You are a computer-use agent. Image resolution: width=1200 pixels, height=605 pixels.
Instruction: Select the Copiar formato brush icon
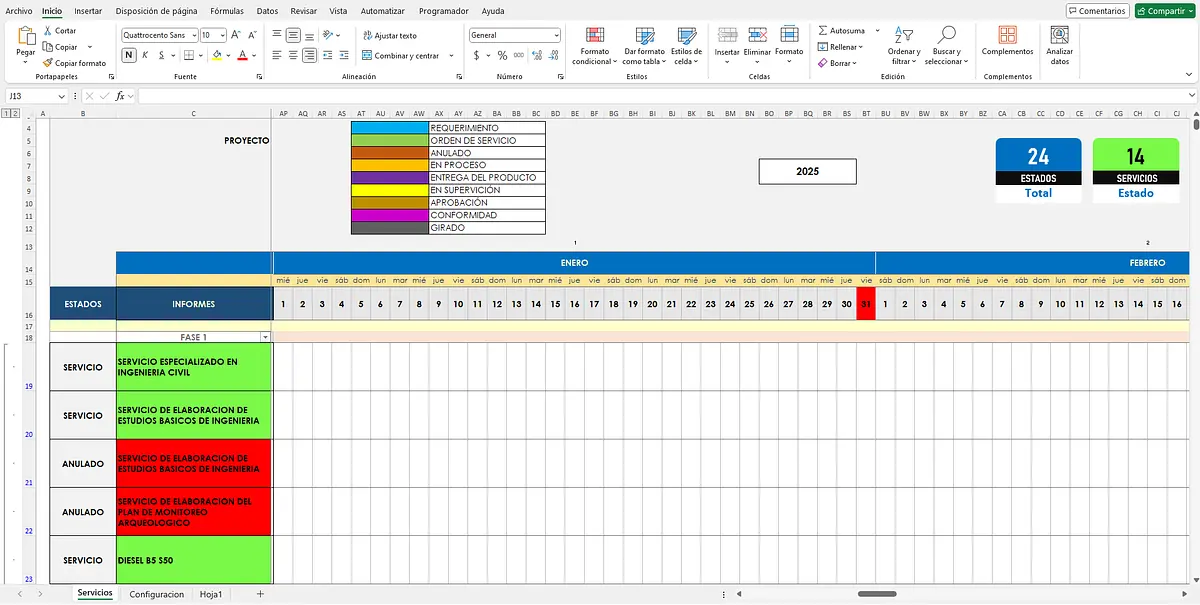point(48,63)
